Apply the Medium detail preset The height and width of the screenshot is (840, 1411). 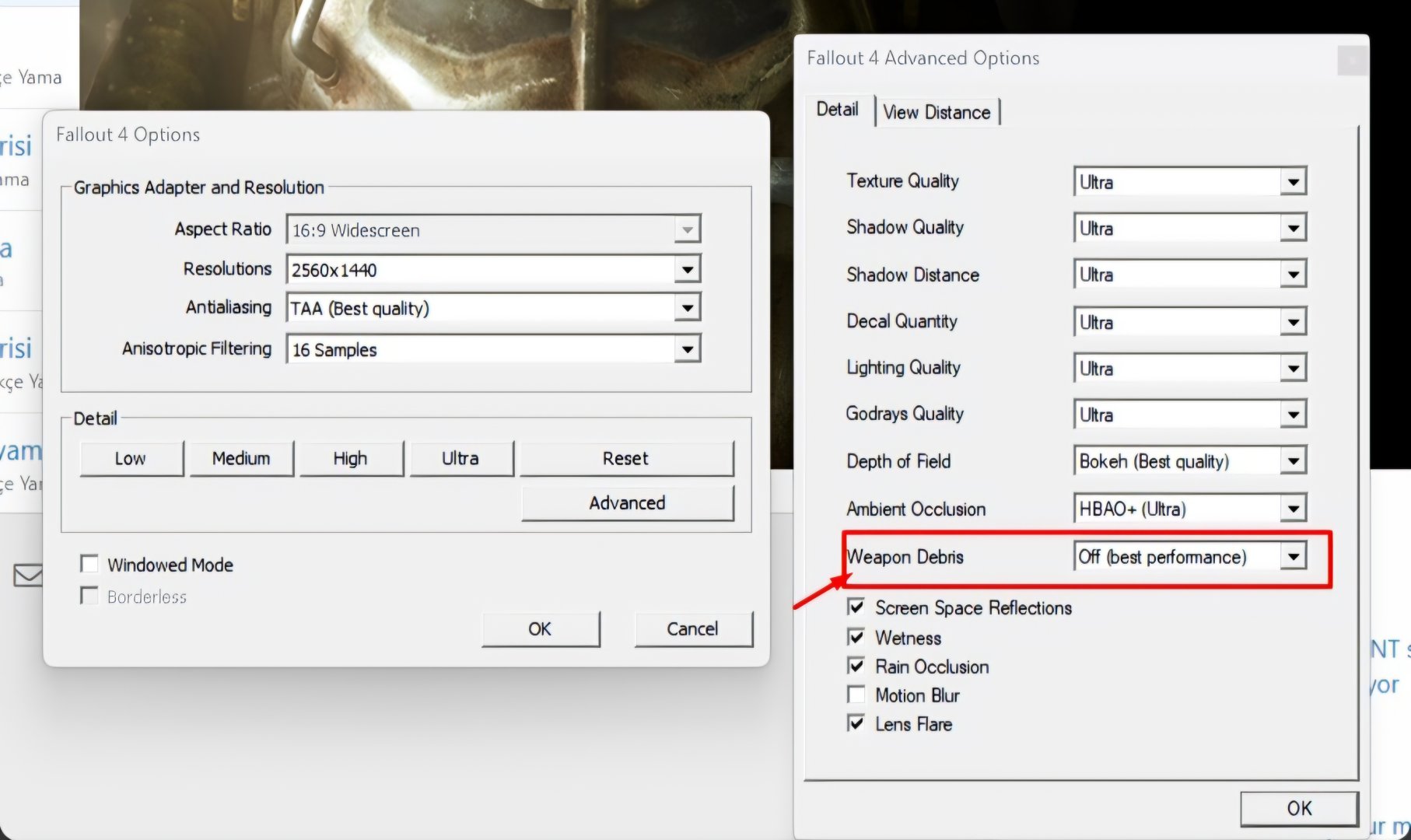[242, 458]
